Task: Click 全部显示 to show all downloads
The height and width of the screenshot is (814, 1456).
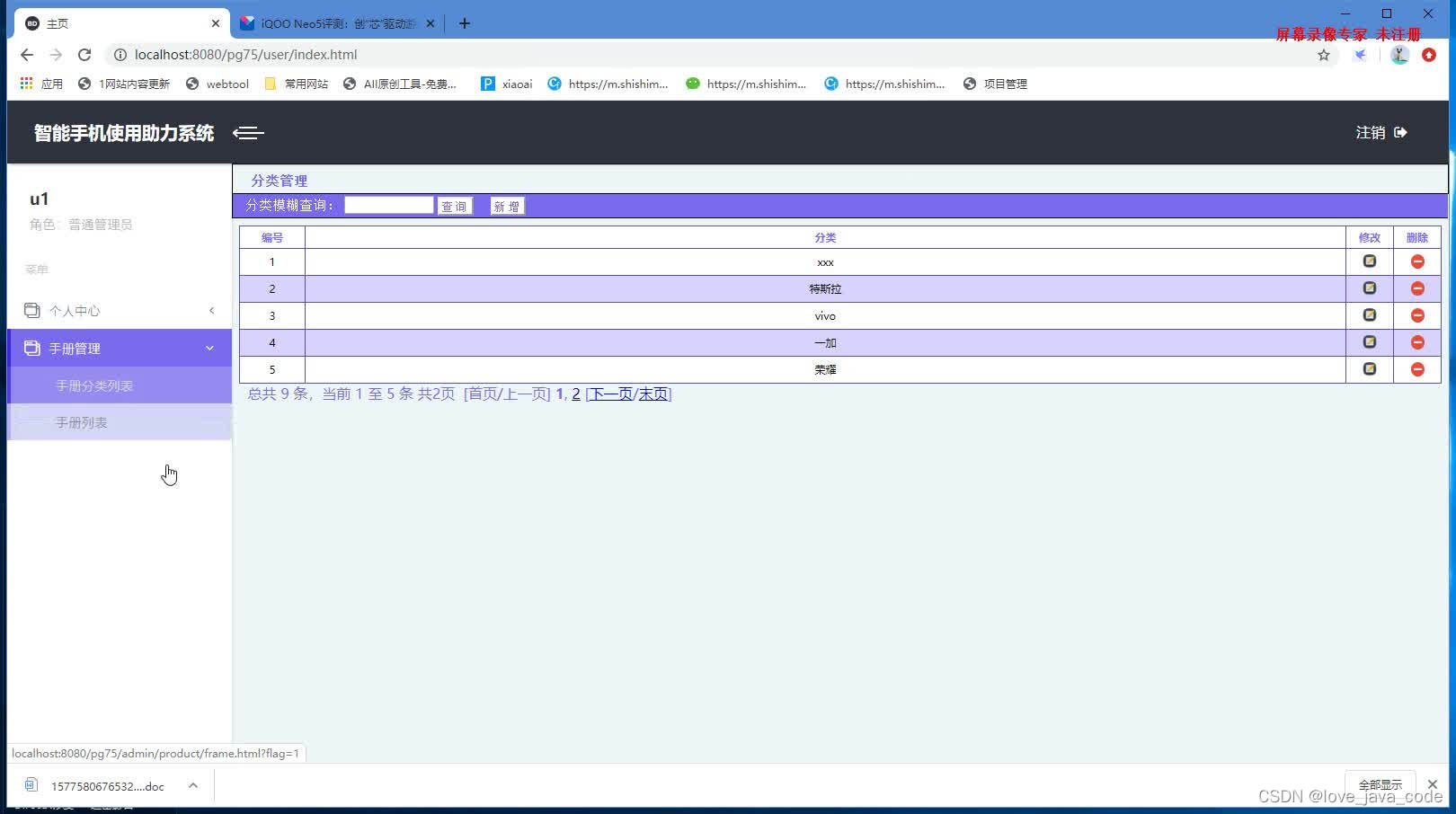Action: pyautogui.click(x=1380, y=784)
